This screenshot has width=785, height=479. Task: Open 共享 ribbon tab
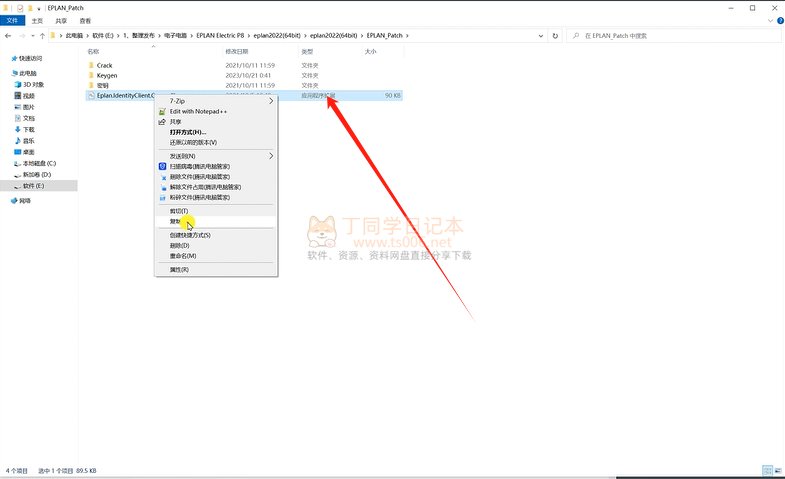click(x=61, y=21)
